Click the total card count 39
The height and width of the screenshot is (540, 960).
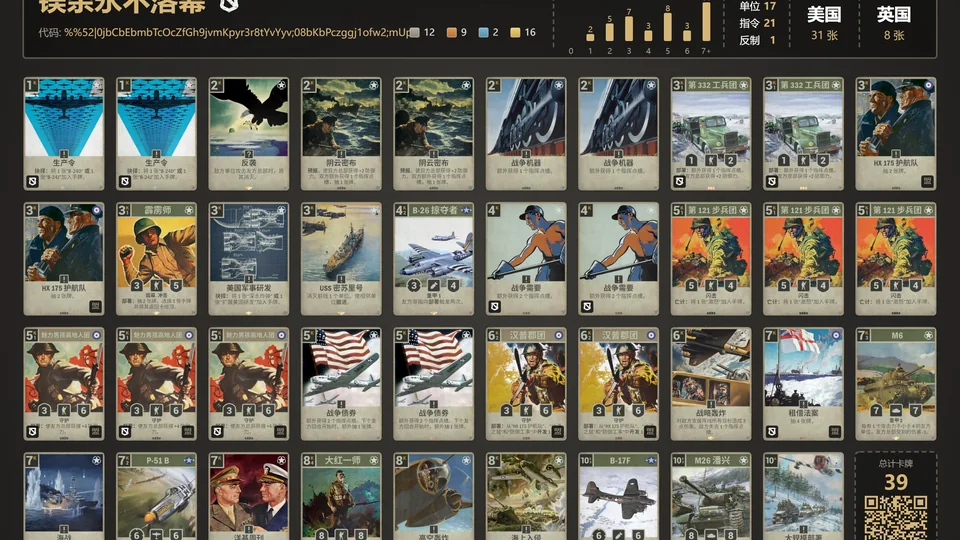click(x=896, y=482)
